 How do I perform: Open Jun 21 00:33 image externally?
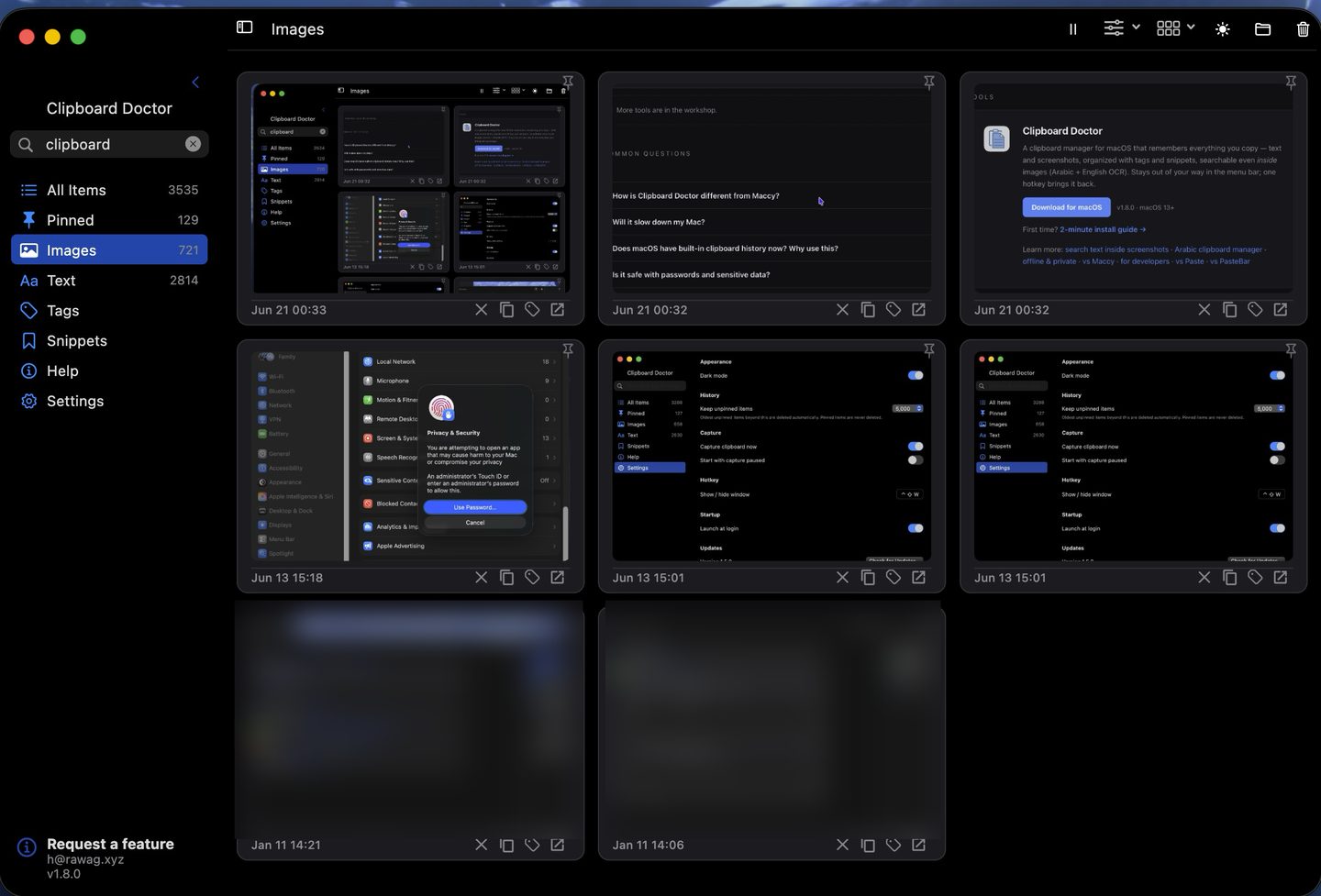pyautogui.click(x=558, y=310)
